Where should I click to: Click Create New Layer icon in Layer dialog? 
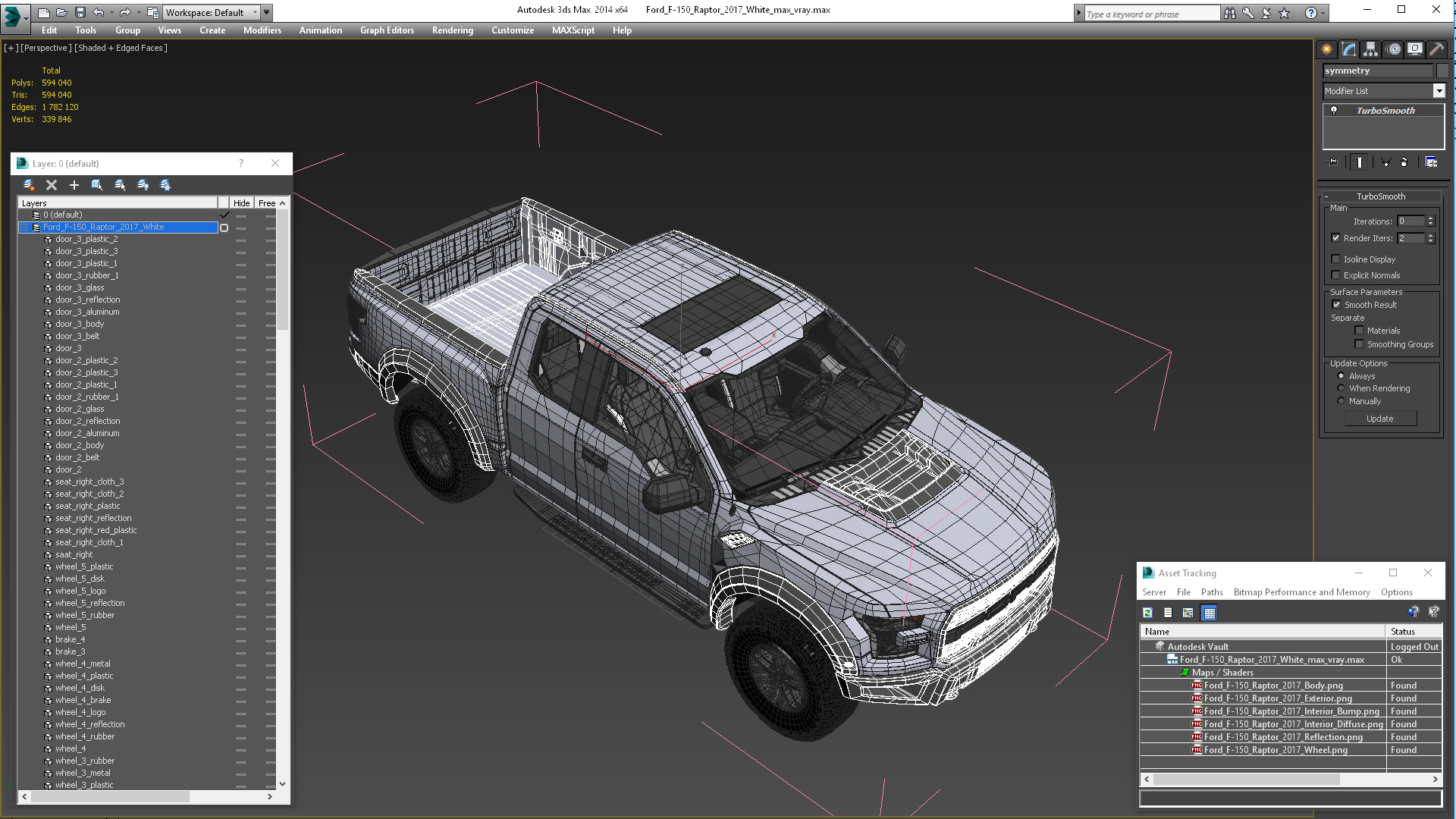pos(29,185)
